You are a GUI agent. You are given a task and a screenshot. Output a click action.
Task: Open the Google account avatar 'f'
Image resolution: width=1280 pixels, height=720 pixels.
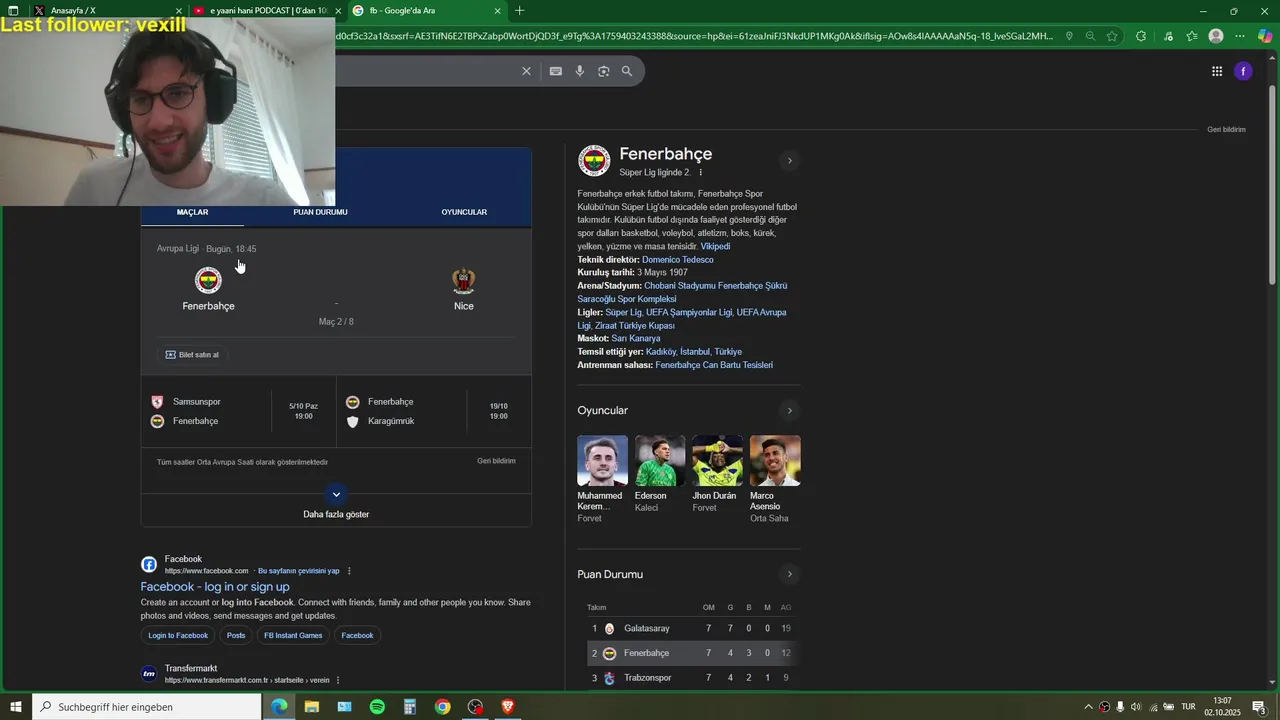pos(1243,71)
